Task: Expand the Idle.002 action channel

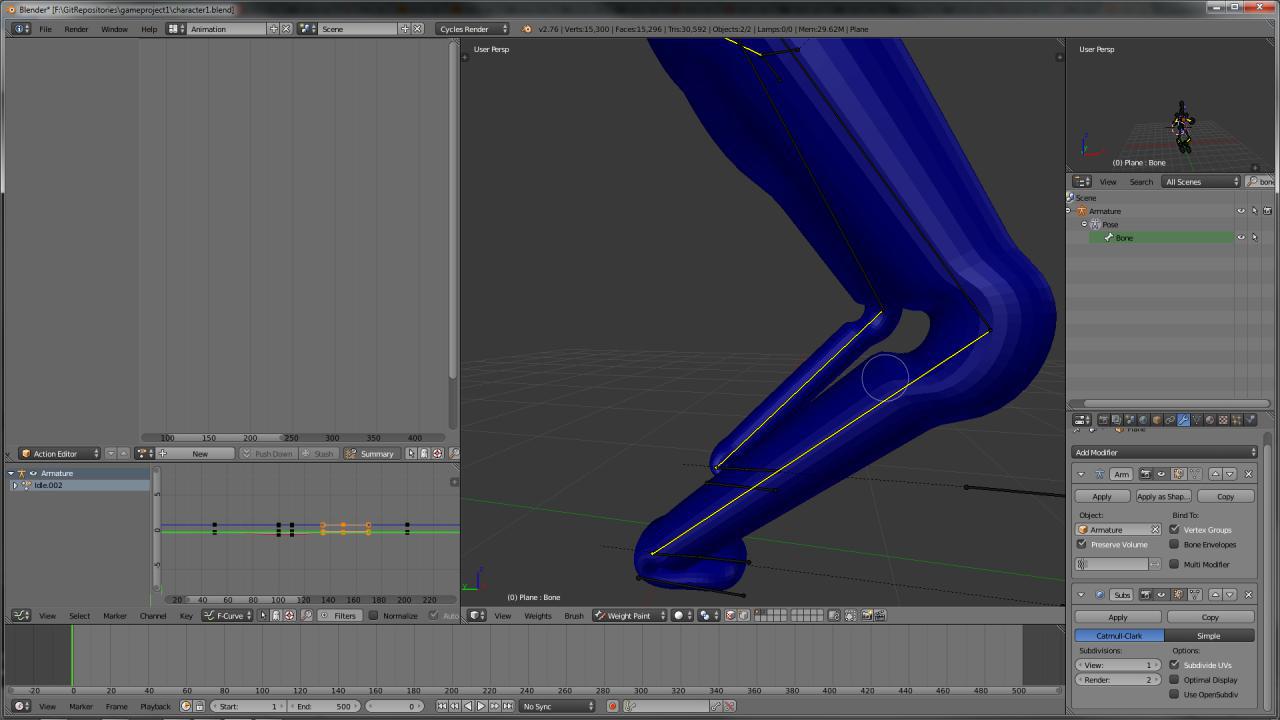Action: [x=14, y=485]
